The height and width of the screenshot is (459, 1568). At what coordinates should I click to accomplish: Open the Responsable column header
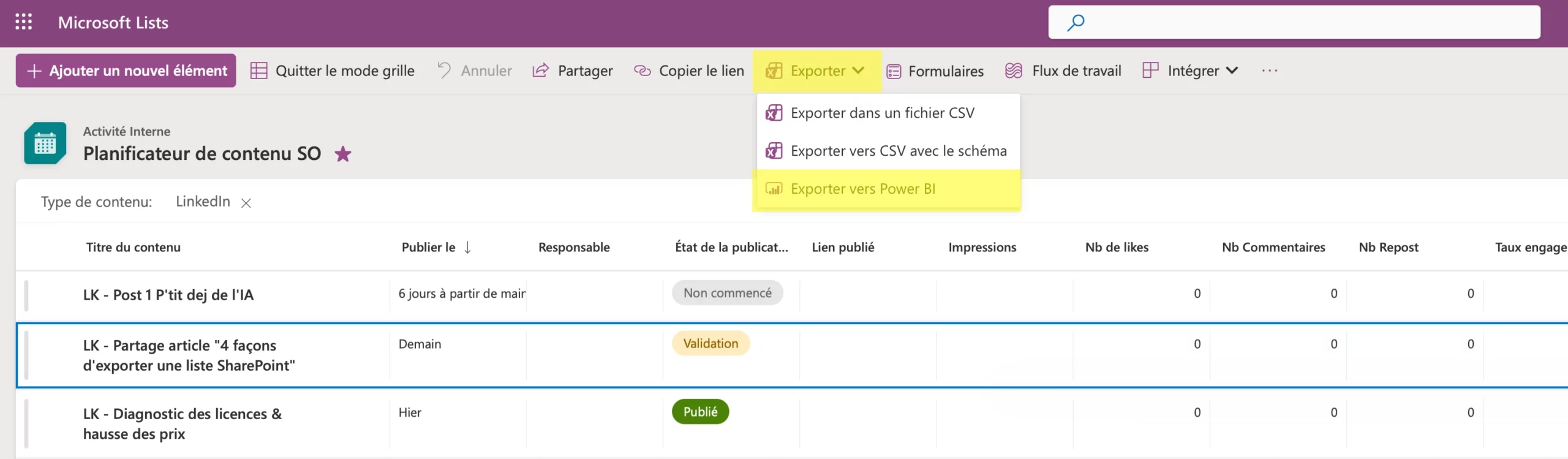click(574, 248)
